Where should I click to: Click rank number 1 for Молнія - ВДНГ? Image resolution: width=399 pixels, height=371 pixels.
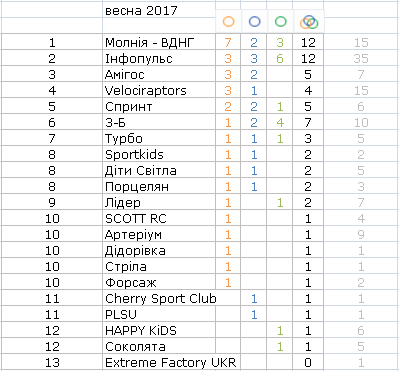coord(52,42)
